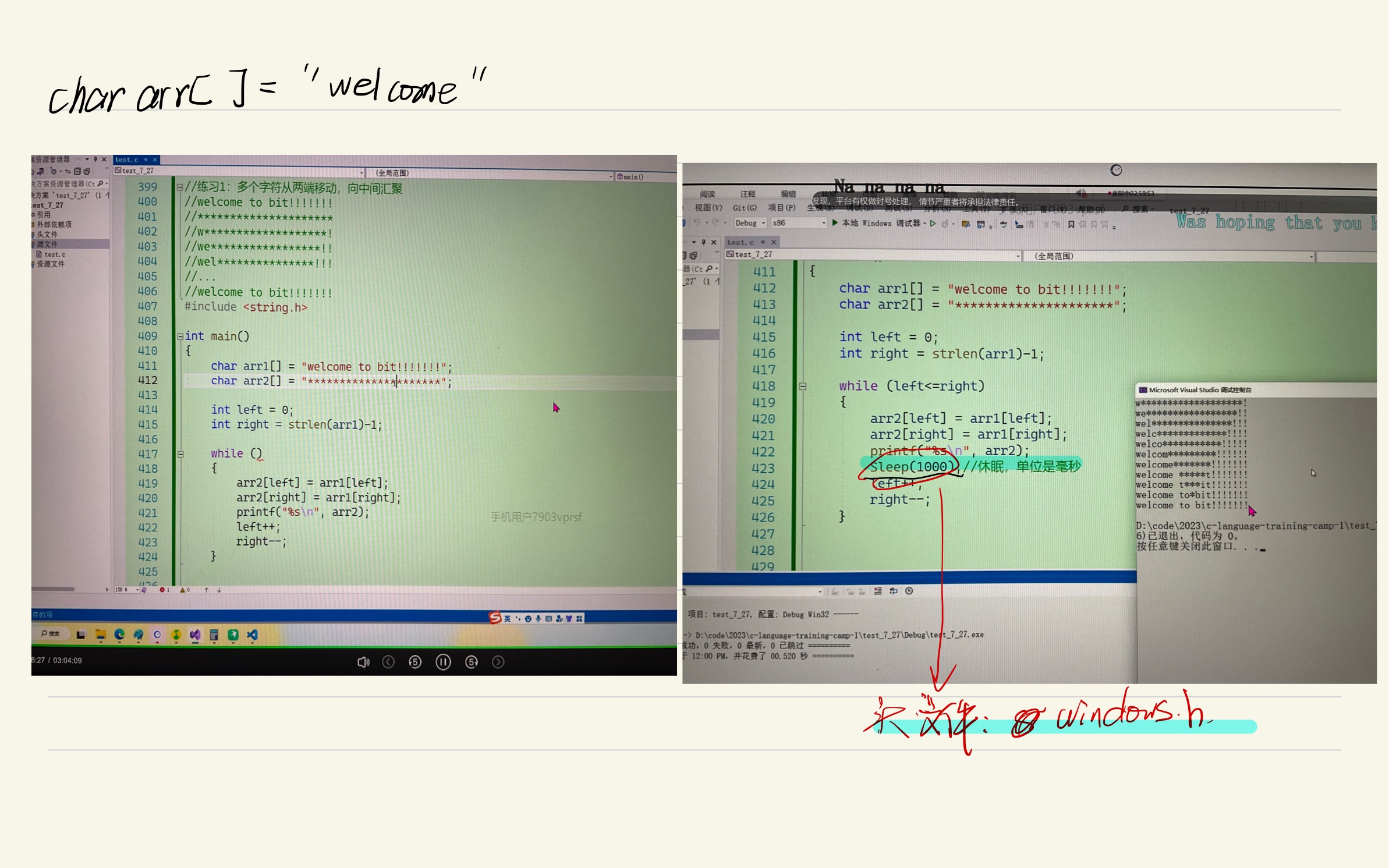The width and height of the screenshot is (1389, 868).
Task: Select test.c in the solution explorer
Action: 55,254
